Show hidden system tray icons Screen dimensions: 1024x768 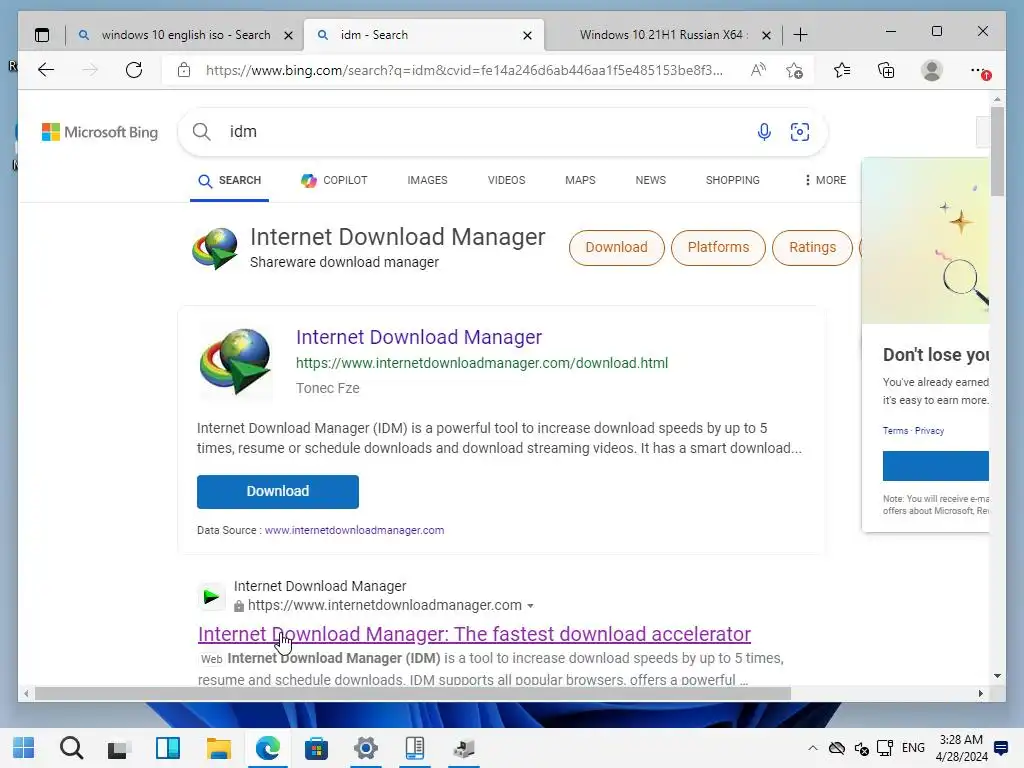click(x=812, y=748)
